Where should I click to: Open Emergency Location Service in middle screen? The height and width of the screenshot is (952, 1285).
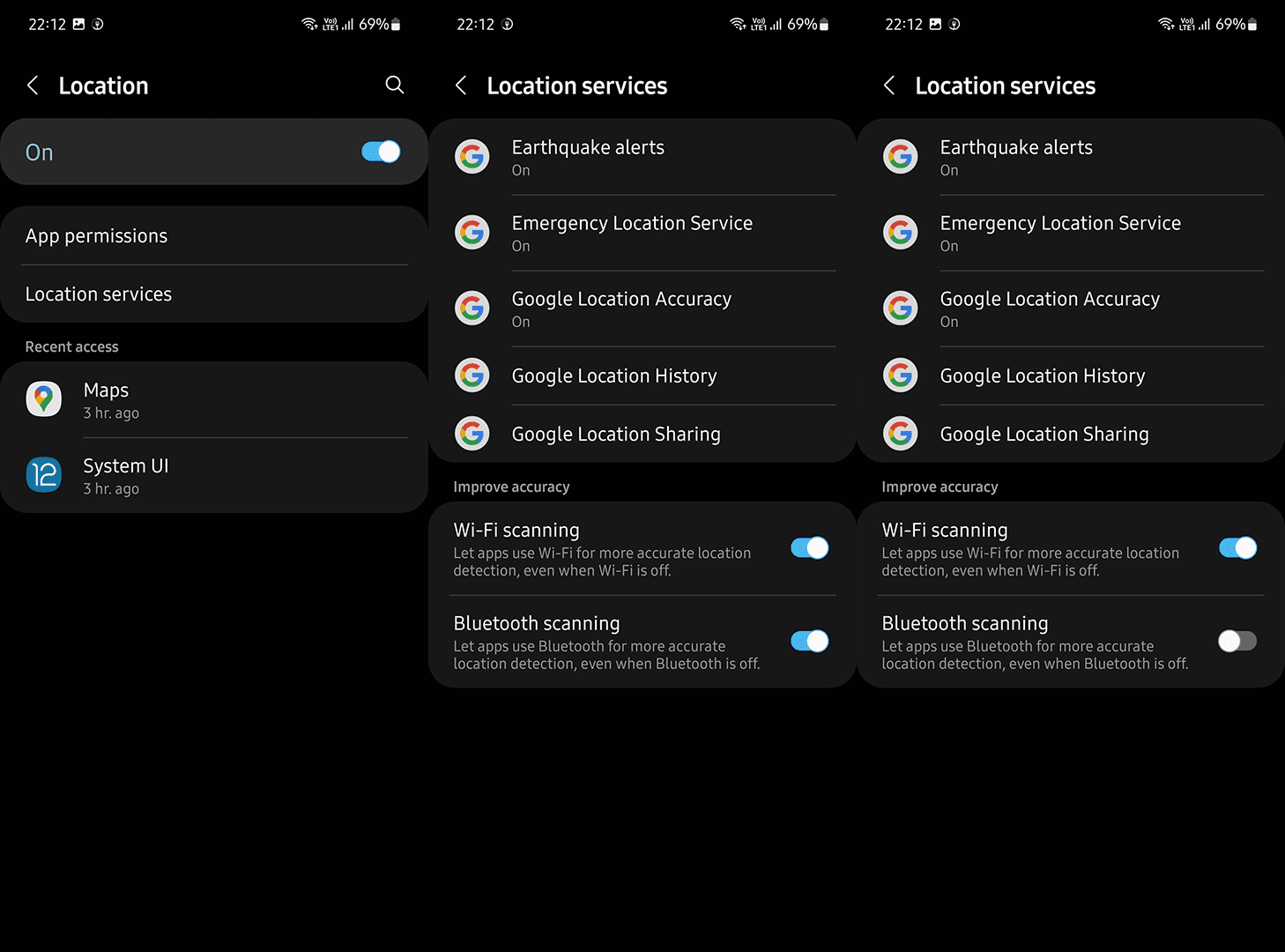pos(642,233)
